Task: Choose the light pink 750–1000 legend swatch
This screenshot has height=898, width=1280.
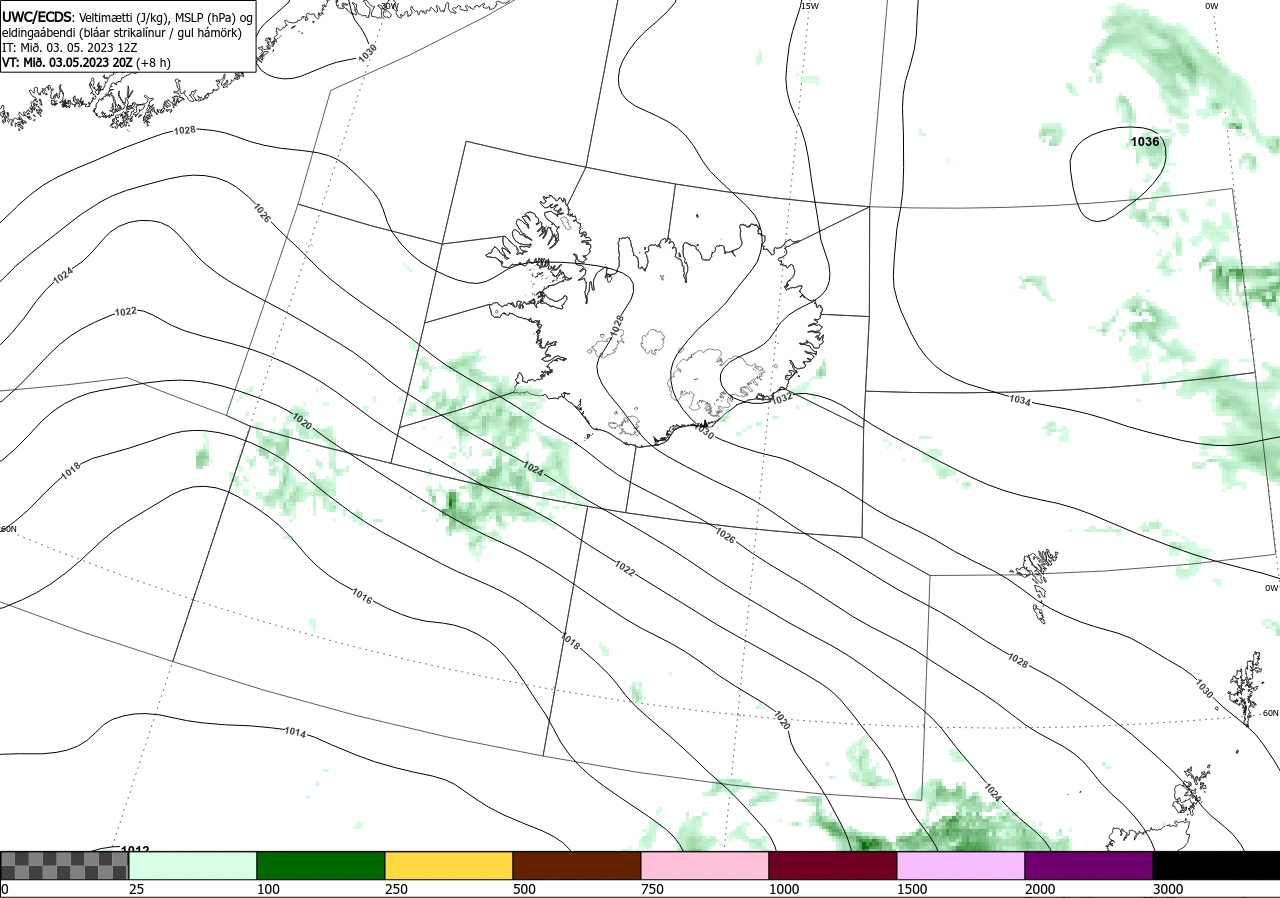Action: coord(705,865)
